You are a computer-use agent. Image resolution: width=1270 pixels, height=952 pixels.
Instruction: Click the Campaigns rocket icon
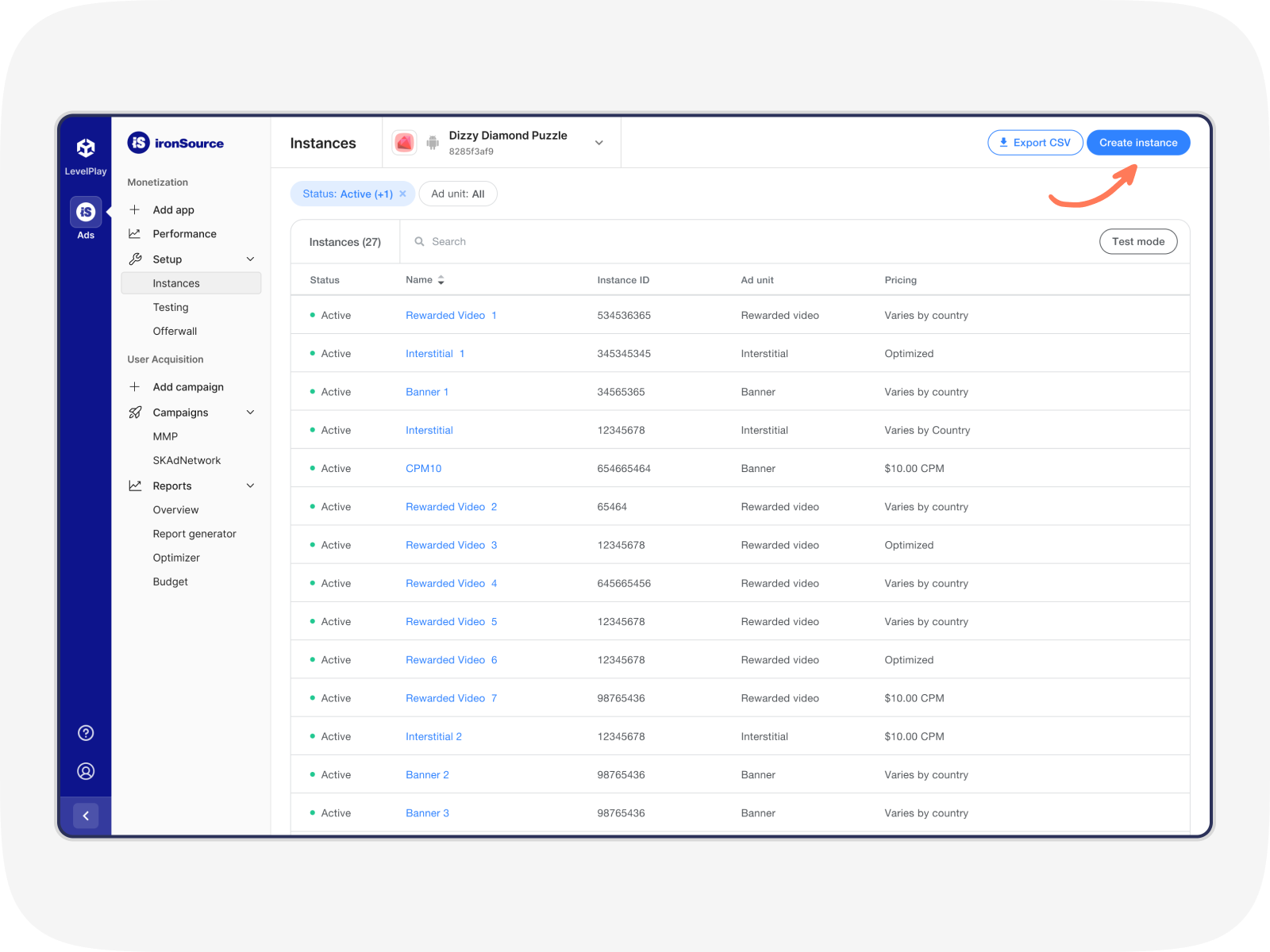click(x=135, y=412)
